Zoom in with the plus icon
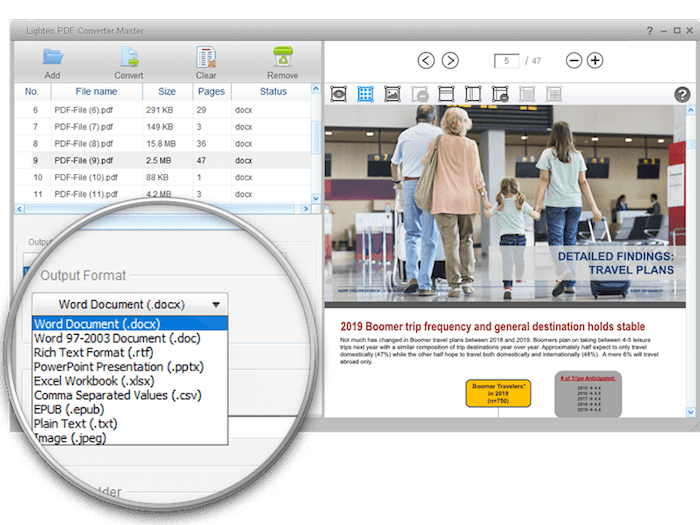Image resolution: width=700 pixels, height=525 pixels. click(595, 61)
